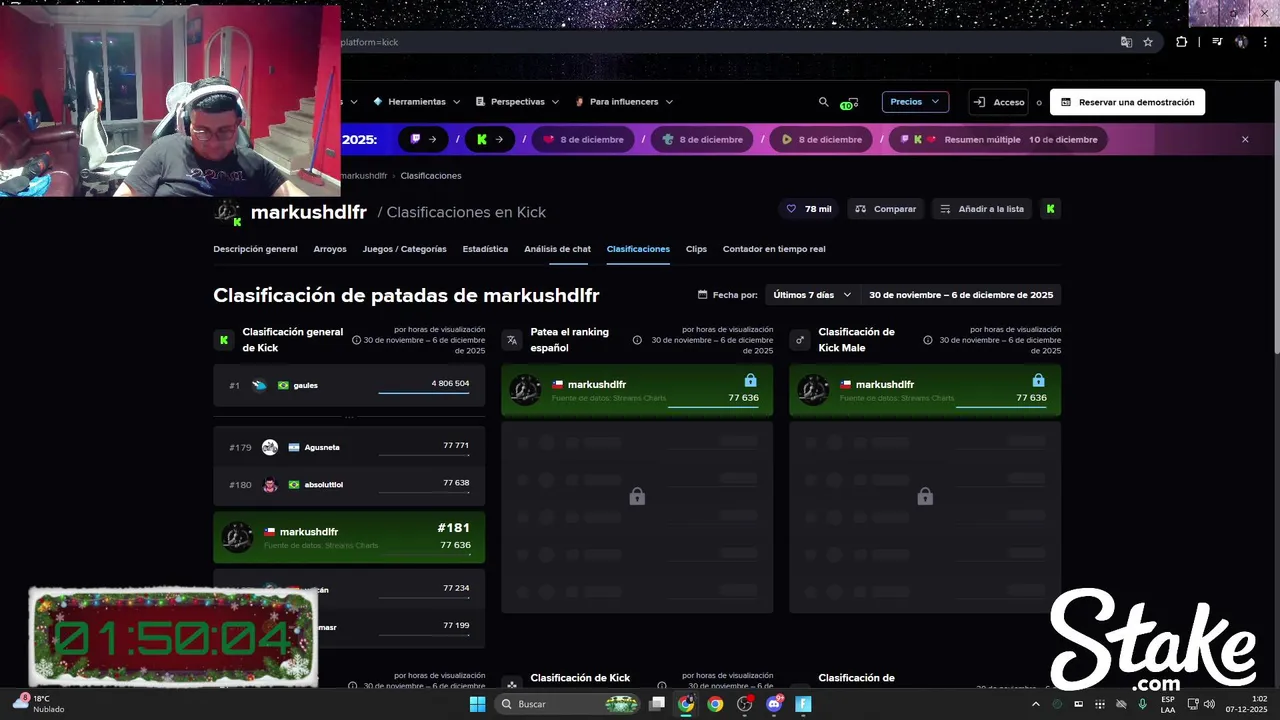Bookmark this page with the star icon
Image resolution: width=1280 pixels, height=720 pixels.
[1148, 42]
